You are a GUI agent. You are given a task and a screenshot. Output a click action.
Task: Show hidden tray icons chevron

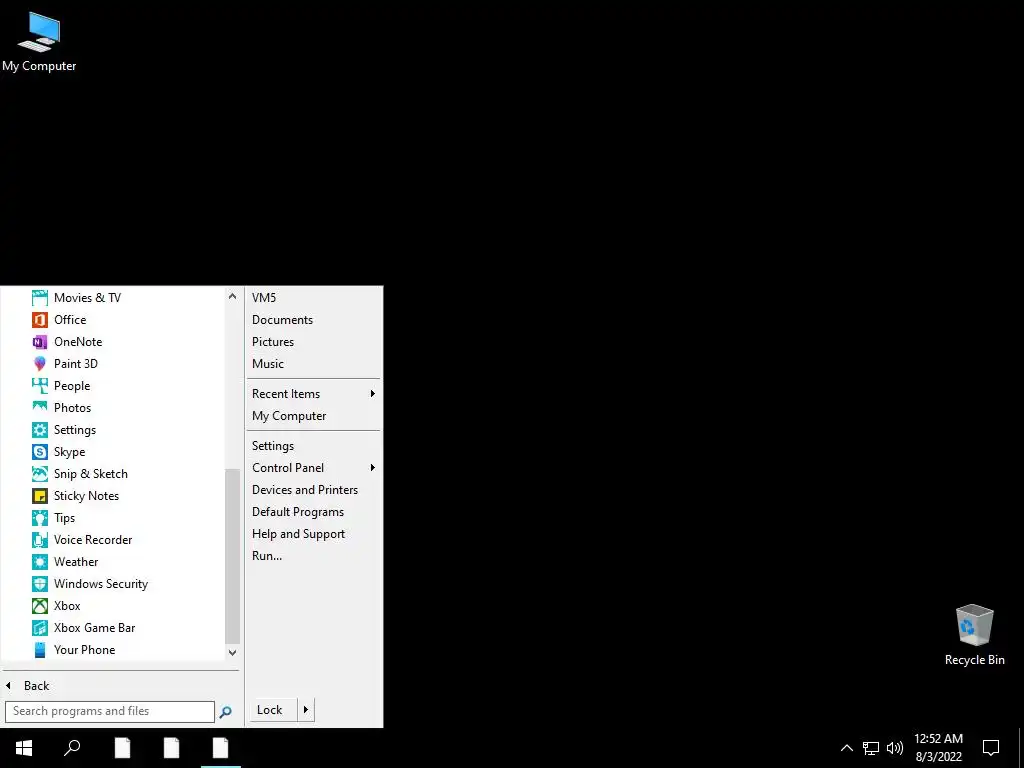(846, 748)
